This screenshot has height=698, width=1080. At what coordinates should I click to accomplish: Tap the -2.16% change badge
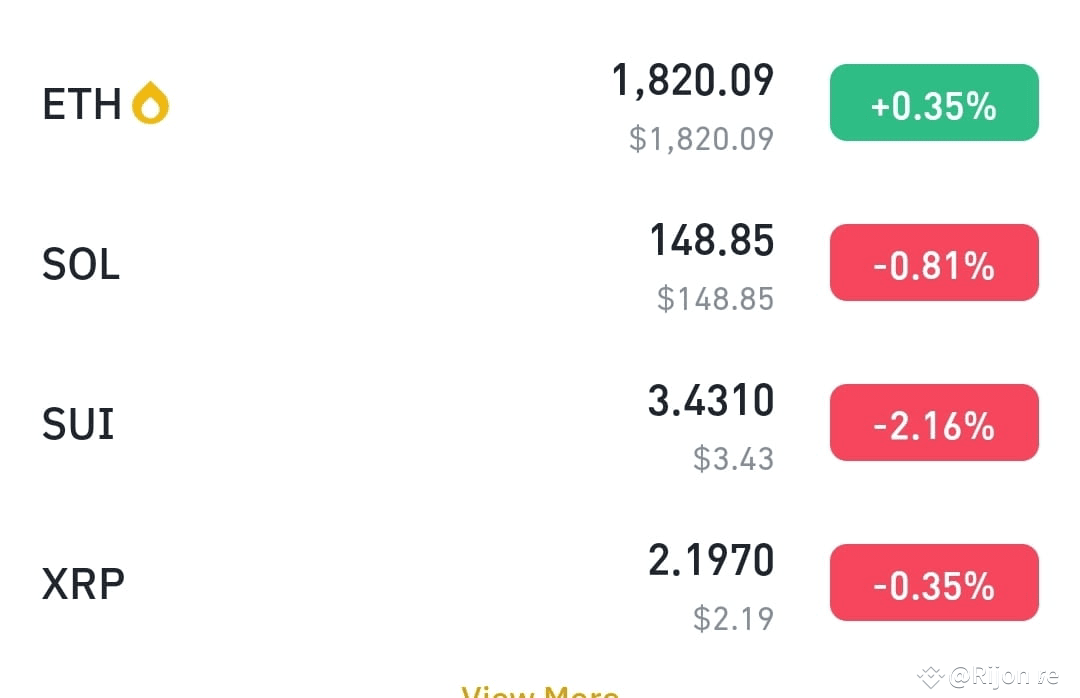point(934,422)
